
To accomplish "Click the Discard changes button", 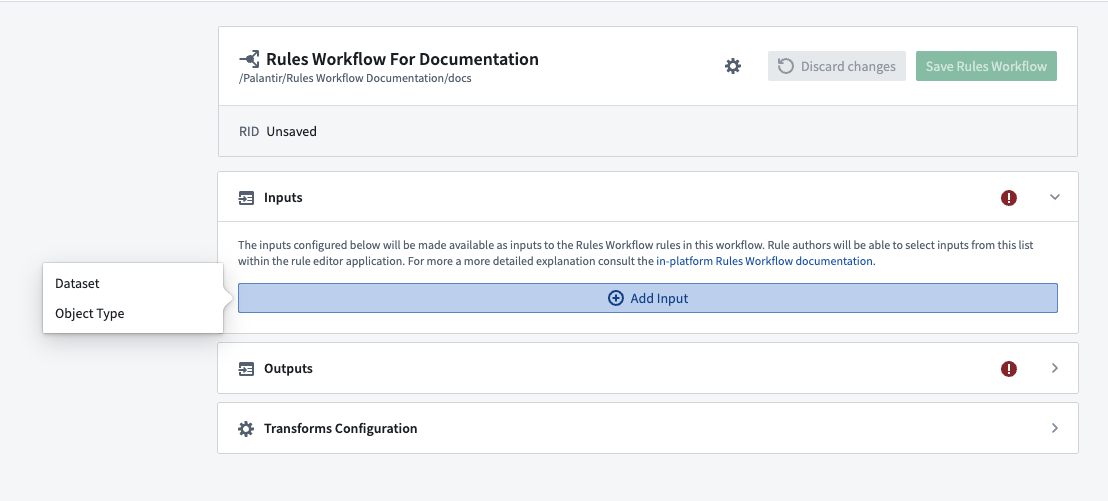I will pyautogui.click(x=837, y=66).
